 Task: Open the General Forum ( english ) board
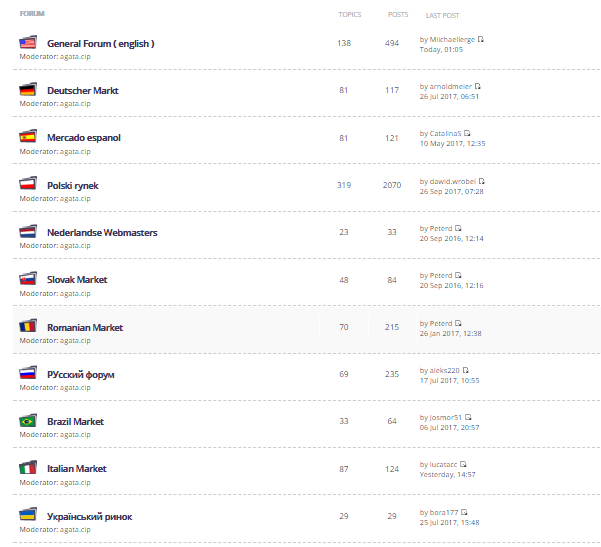click(100, 44)
